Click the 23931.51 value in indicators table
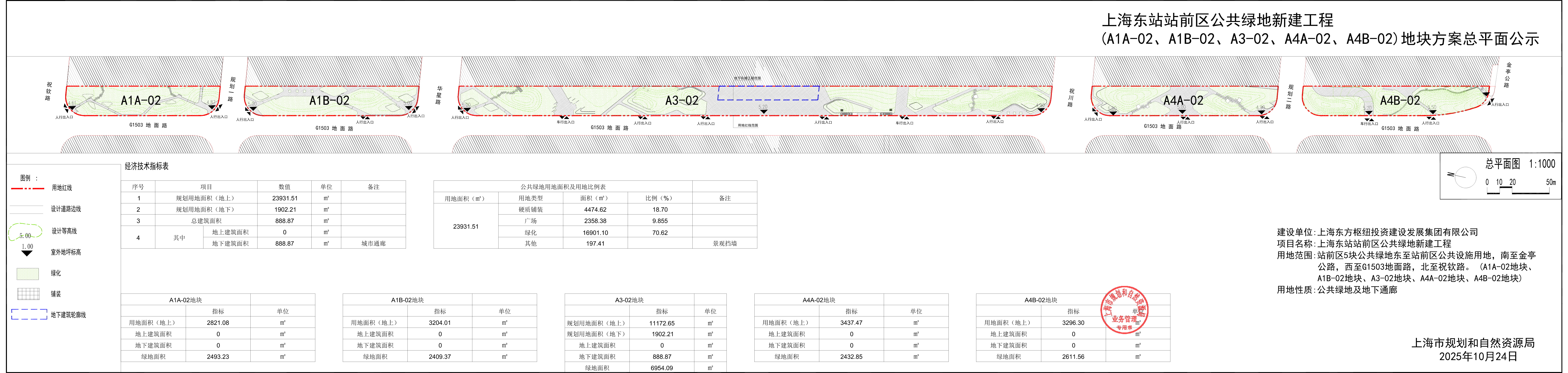This screenshot has width=1568, height=373. 285,198
